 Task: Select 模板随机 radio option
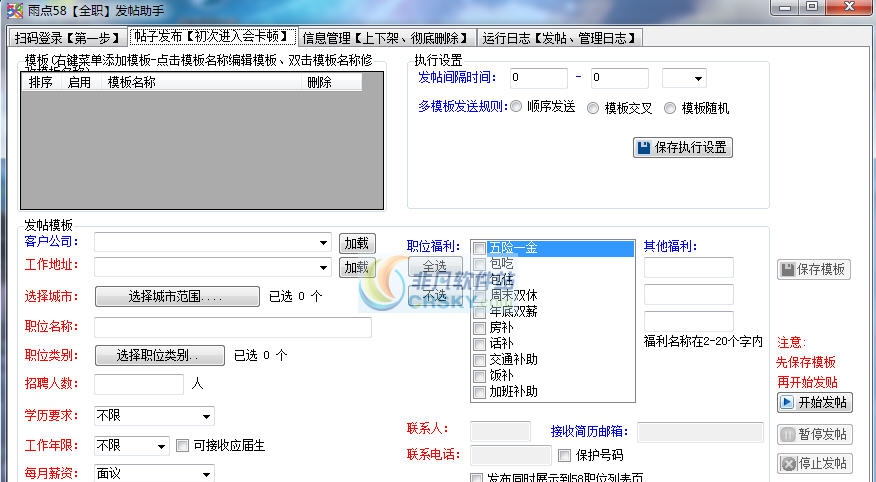670,108
